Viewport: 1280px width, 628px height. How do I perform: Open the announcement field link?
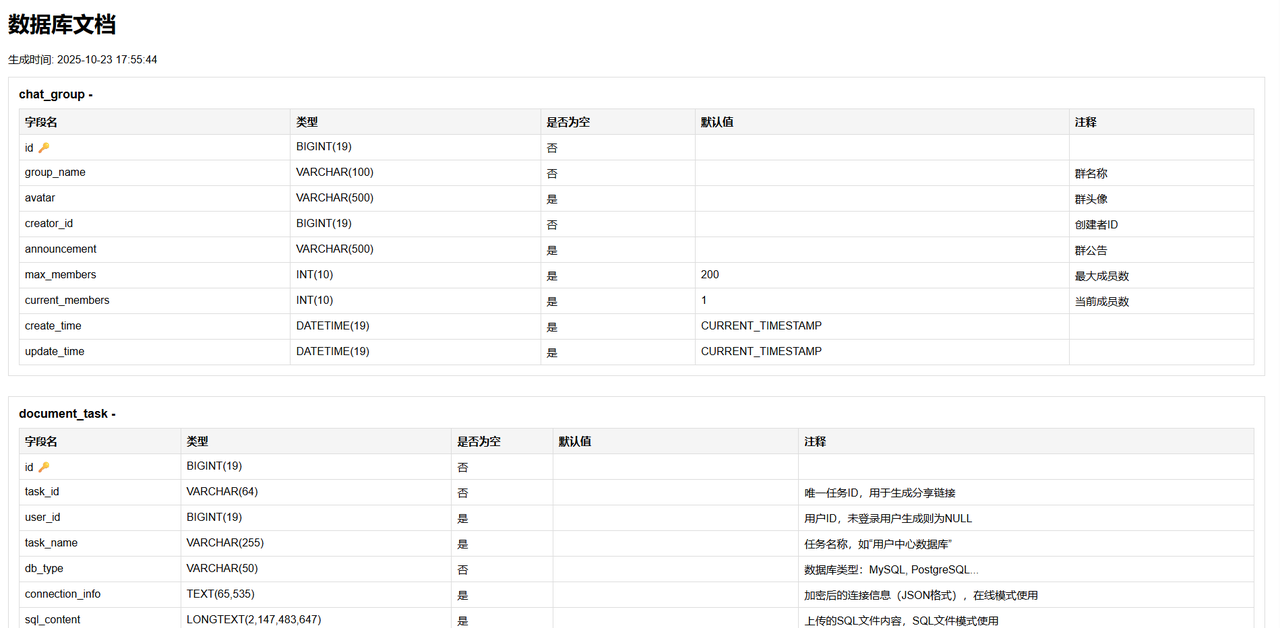[x=59, y=249]
